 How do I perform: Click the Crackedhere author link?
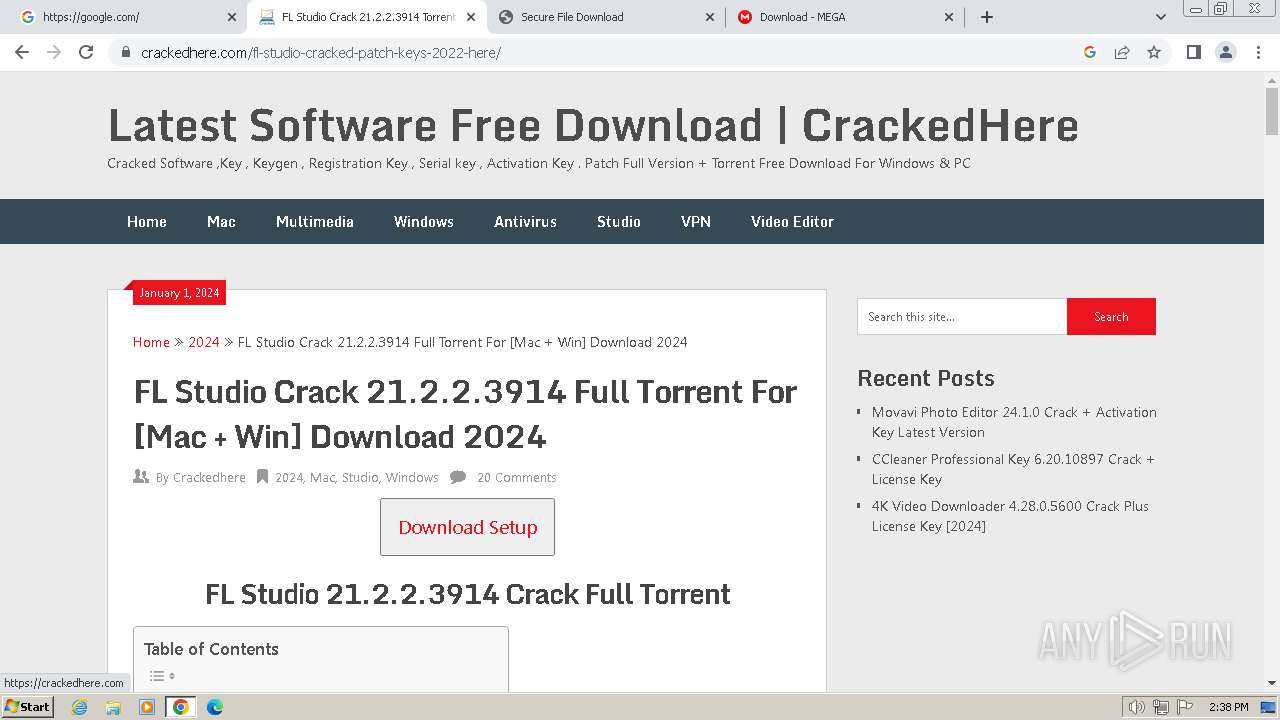(x=209, y=478)
